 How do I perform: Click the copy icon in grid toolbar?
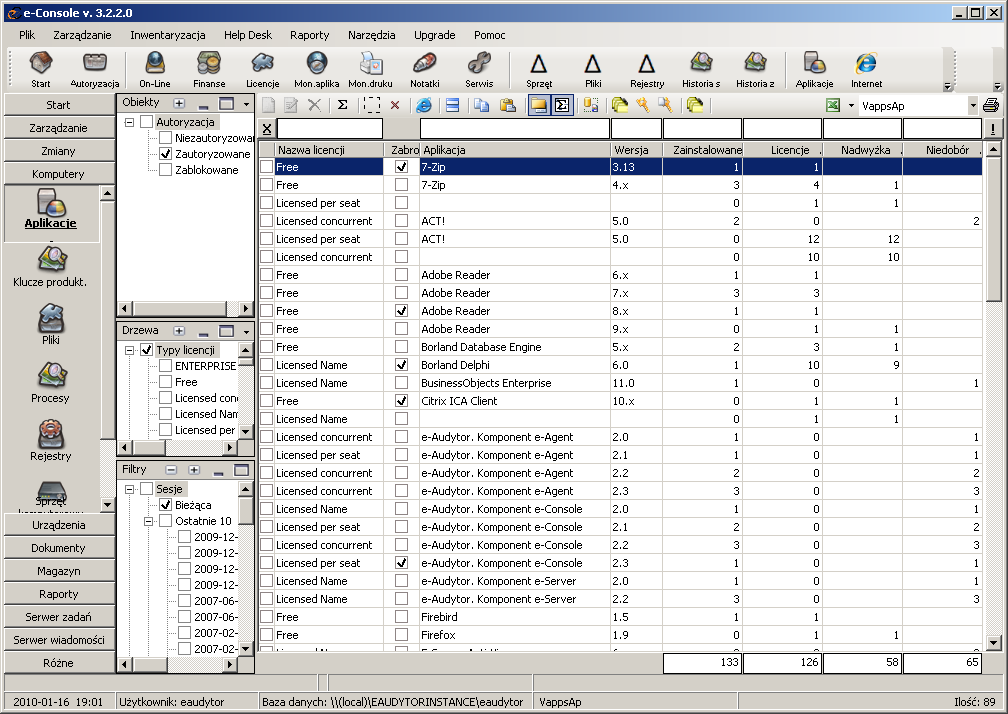point(481,105)
